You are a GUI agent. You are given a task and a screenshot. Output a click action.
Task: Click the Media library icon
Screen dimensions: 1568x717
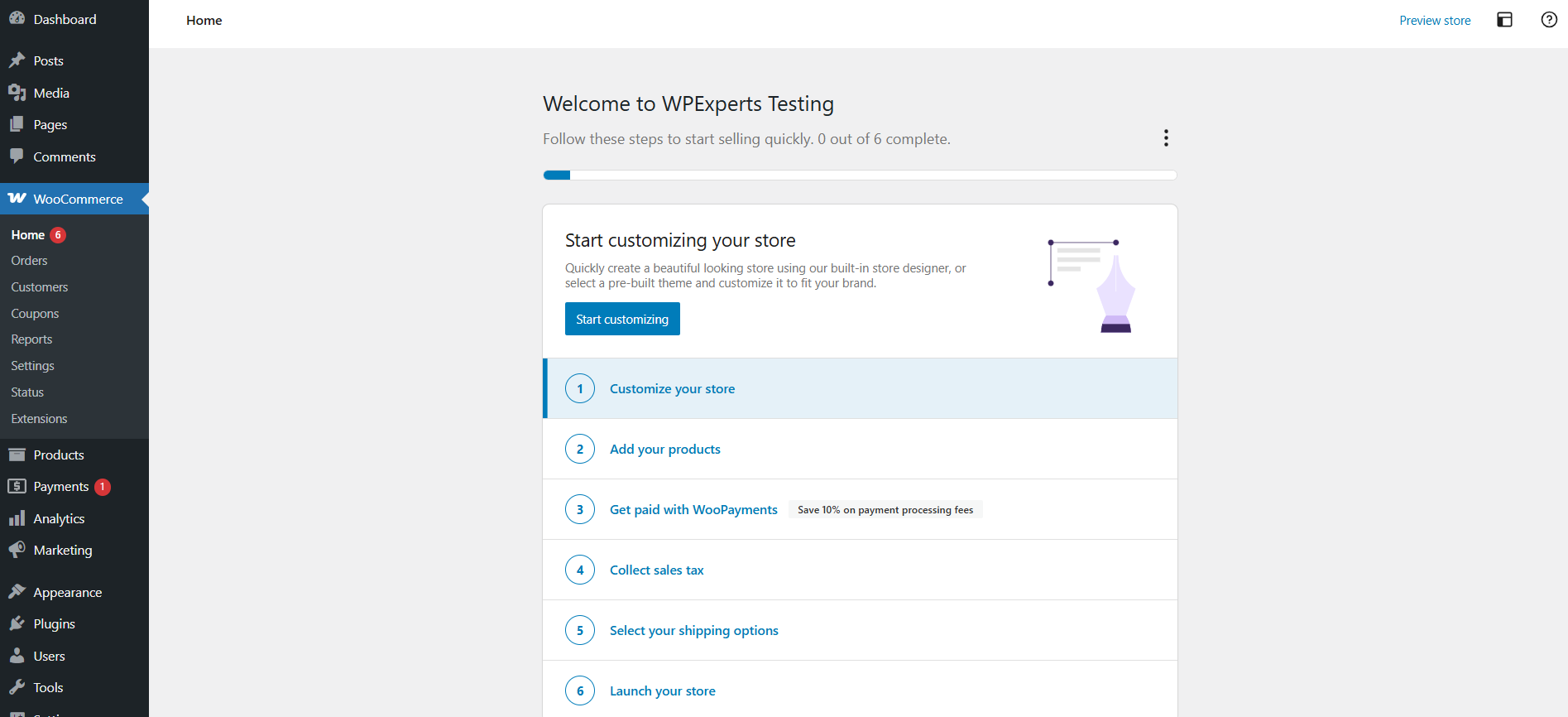tap(17, 93)
